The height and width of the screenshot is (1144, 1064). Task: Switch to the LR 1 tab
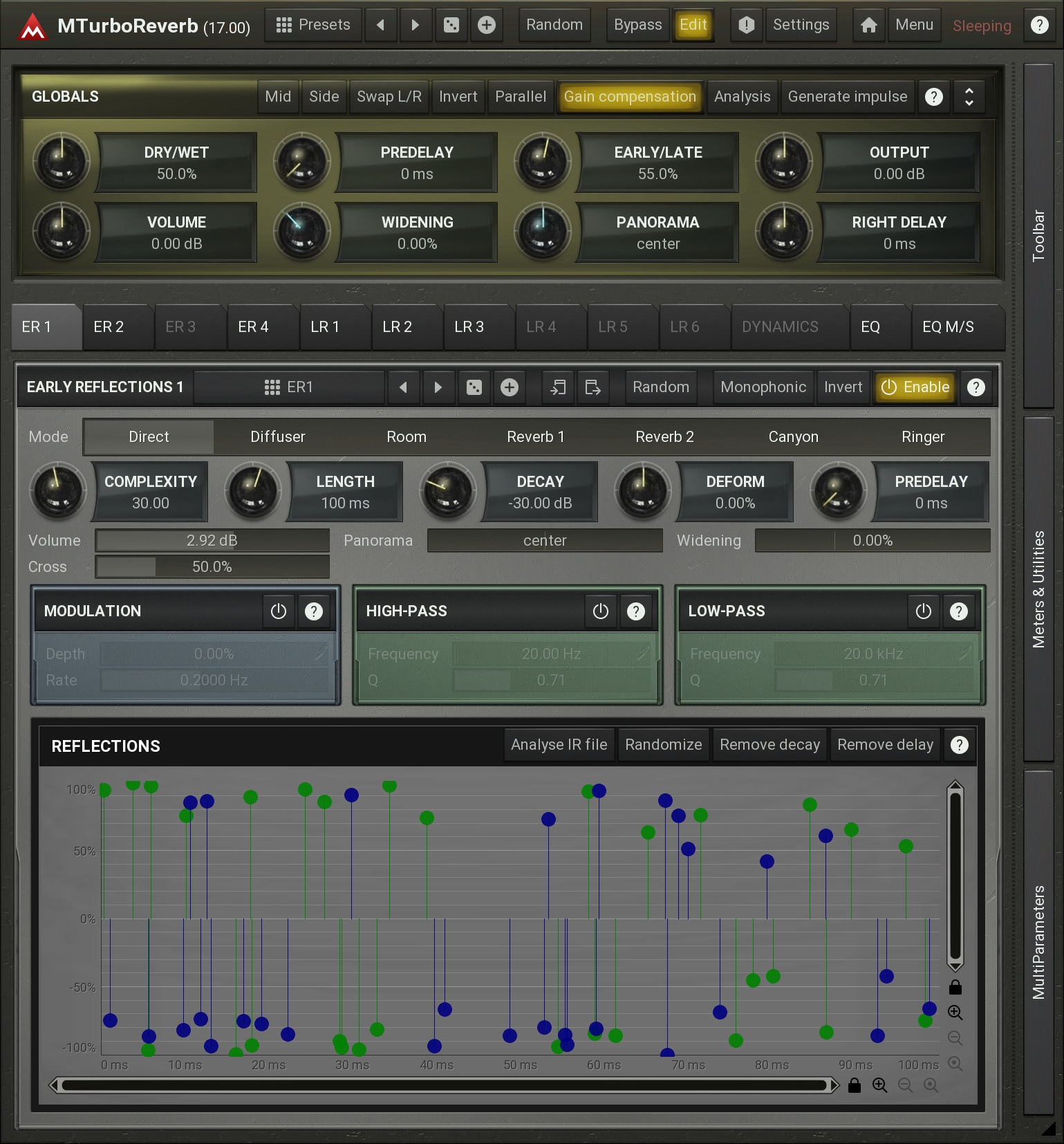[325, 327]
